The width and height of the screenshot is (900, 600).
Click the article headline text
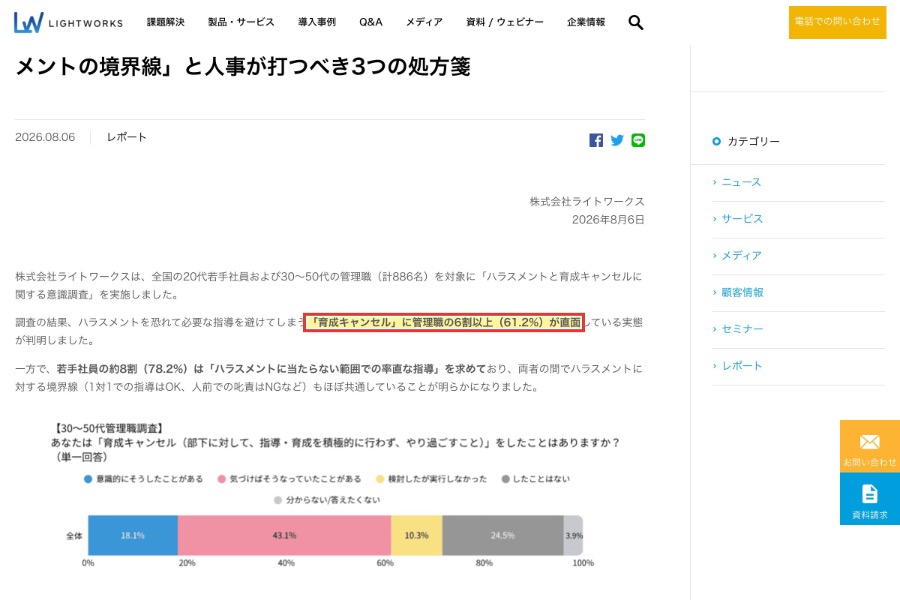click(243, 67)
